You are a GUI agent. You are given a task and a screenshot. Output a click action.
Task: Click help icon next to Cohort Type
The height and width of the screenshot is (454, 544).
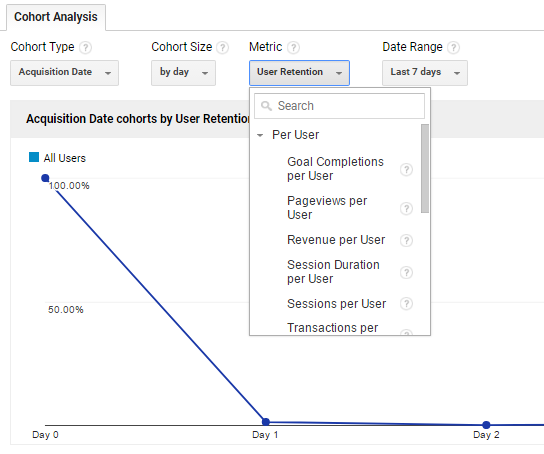[x=85, y=48]
